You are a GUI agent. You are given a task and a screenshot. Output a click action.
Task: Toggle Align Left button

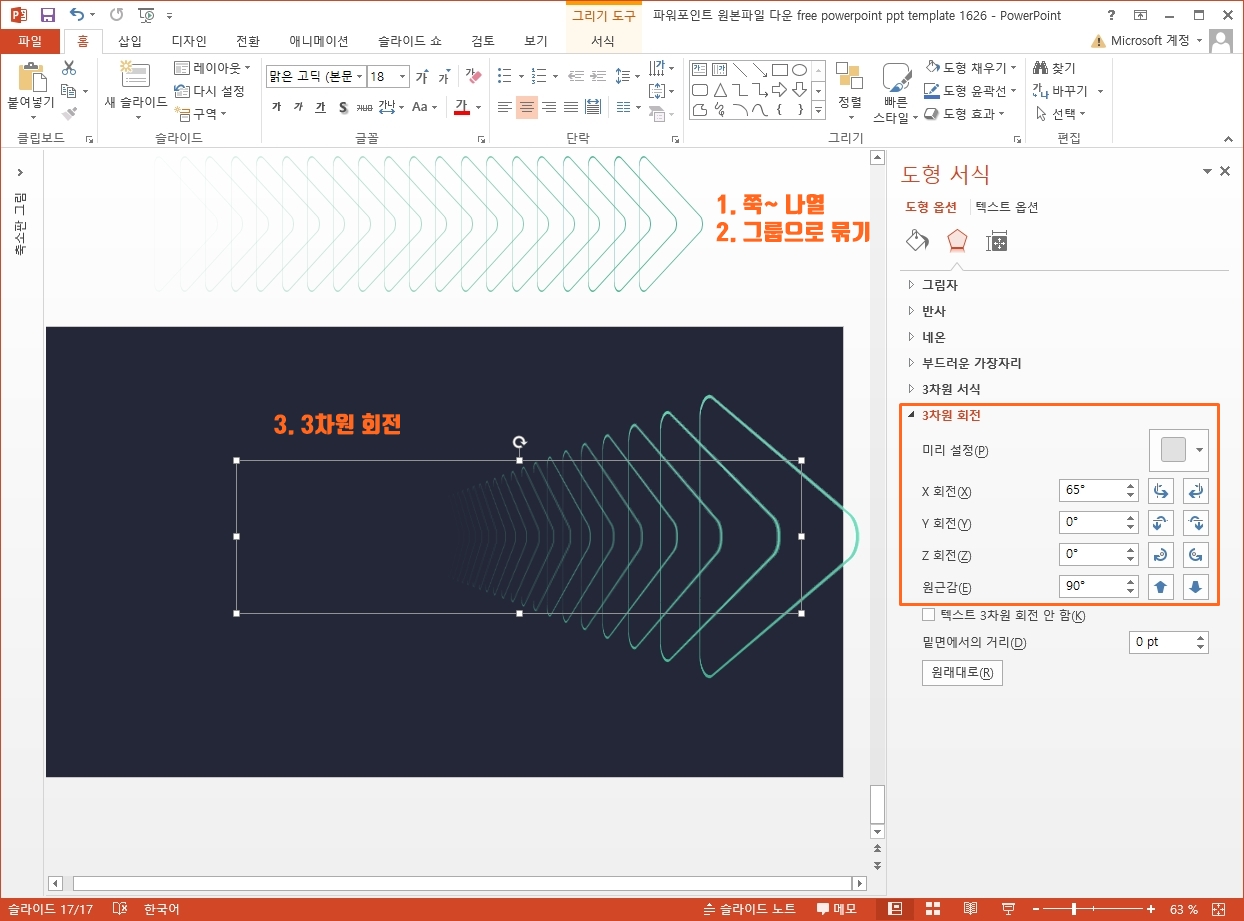click(504, 107)
